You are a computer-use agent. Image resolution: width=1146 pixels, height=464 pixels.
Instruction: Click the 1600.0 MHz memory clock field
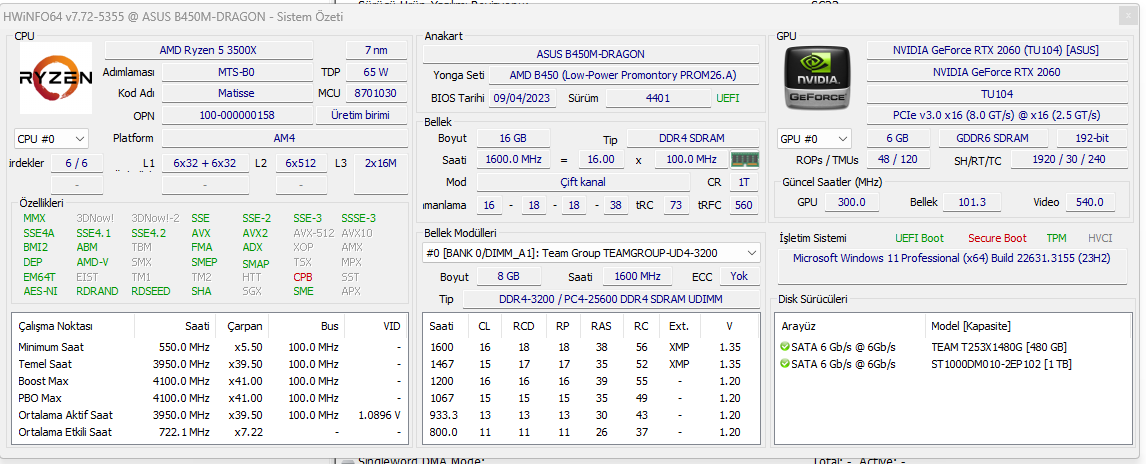click(x=513, y=159)
